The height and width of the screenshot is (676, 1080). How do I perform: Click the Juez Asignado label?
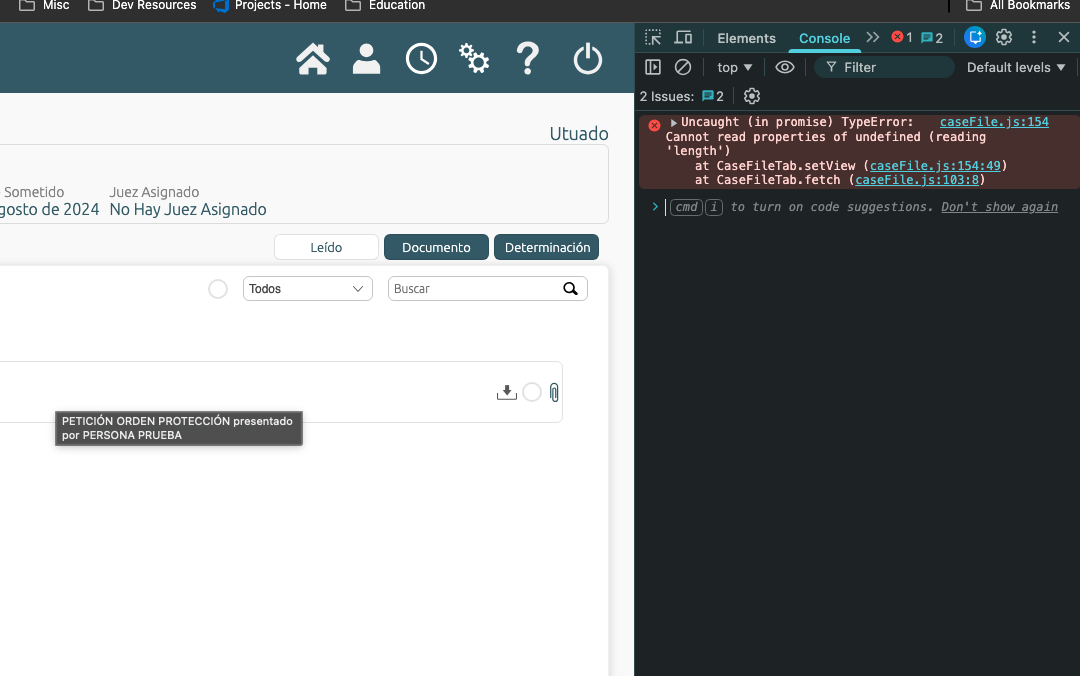(x=154, y=192)
